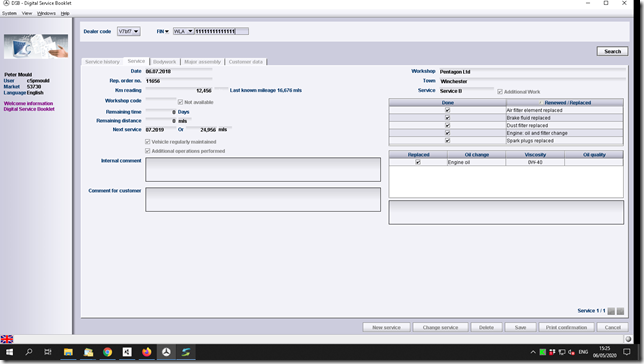Click the Renewed / Replaced column header
Image resolution: width=644 pixels, height=364 pixels.
[565, 103]
